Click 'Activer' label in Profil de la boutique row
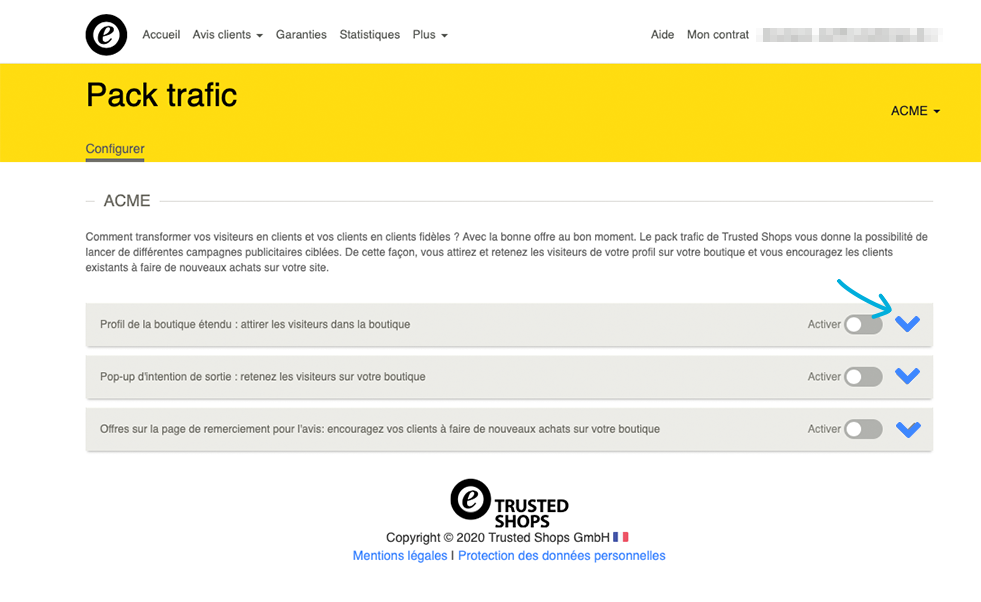The image size is (981, 602). point(824,325)
